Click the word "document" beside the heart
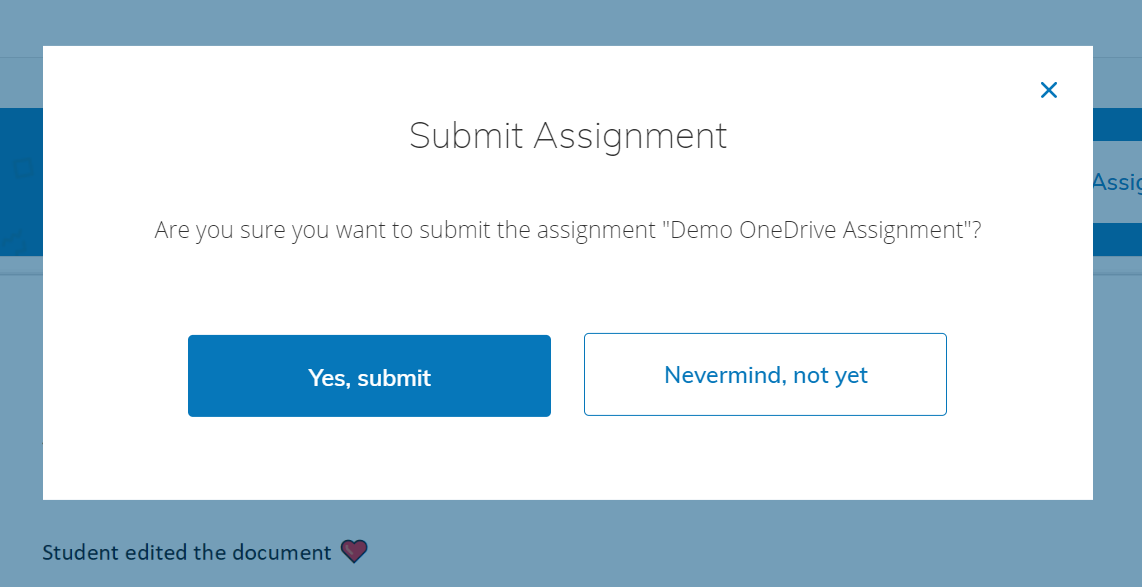The image size is (1142, 587). click(281, 552)
